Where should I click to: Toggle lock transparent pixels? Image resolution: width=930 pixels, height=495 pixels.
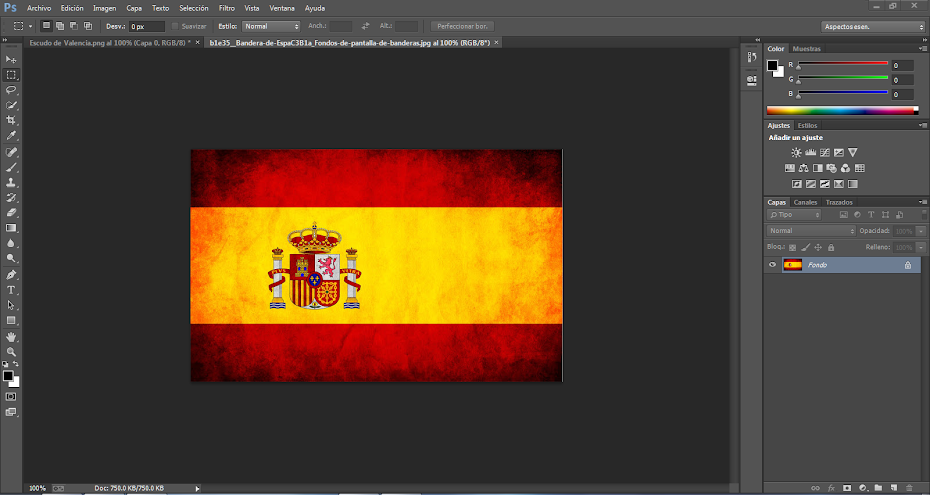click(x=792, y=247)
